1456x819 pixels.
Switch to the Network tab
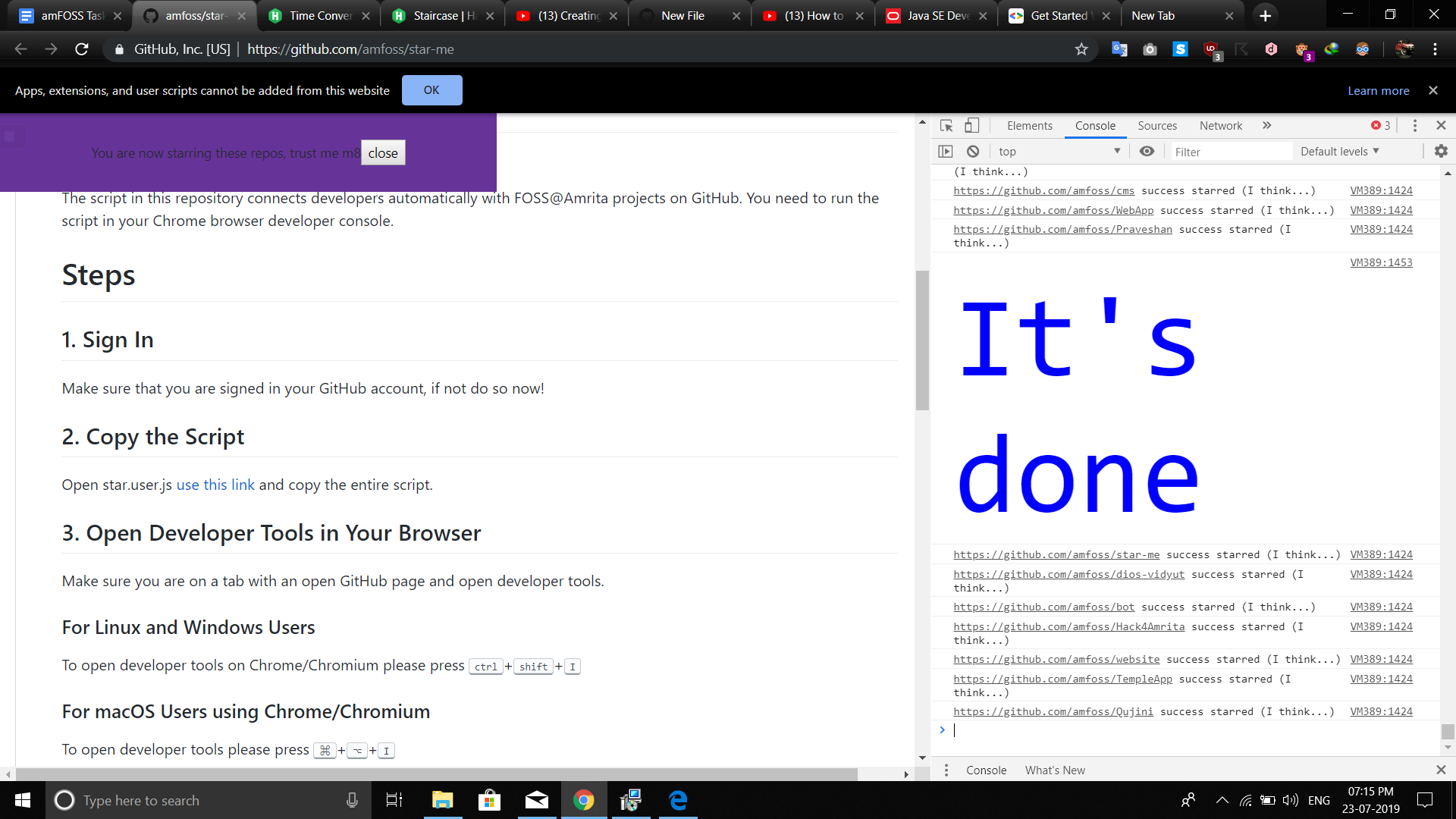pyautogui.click(x=1220, y=126)
